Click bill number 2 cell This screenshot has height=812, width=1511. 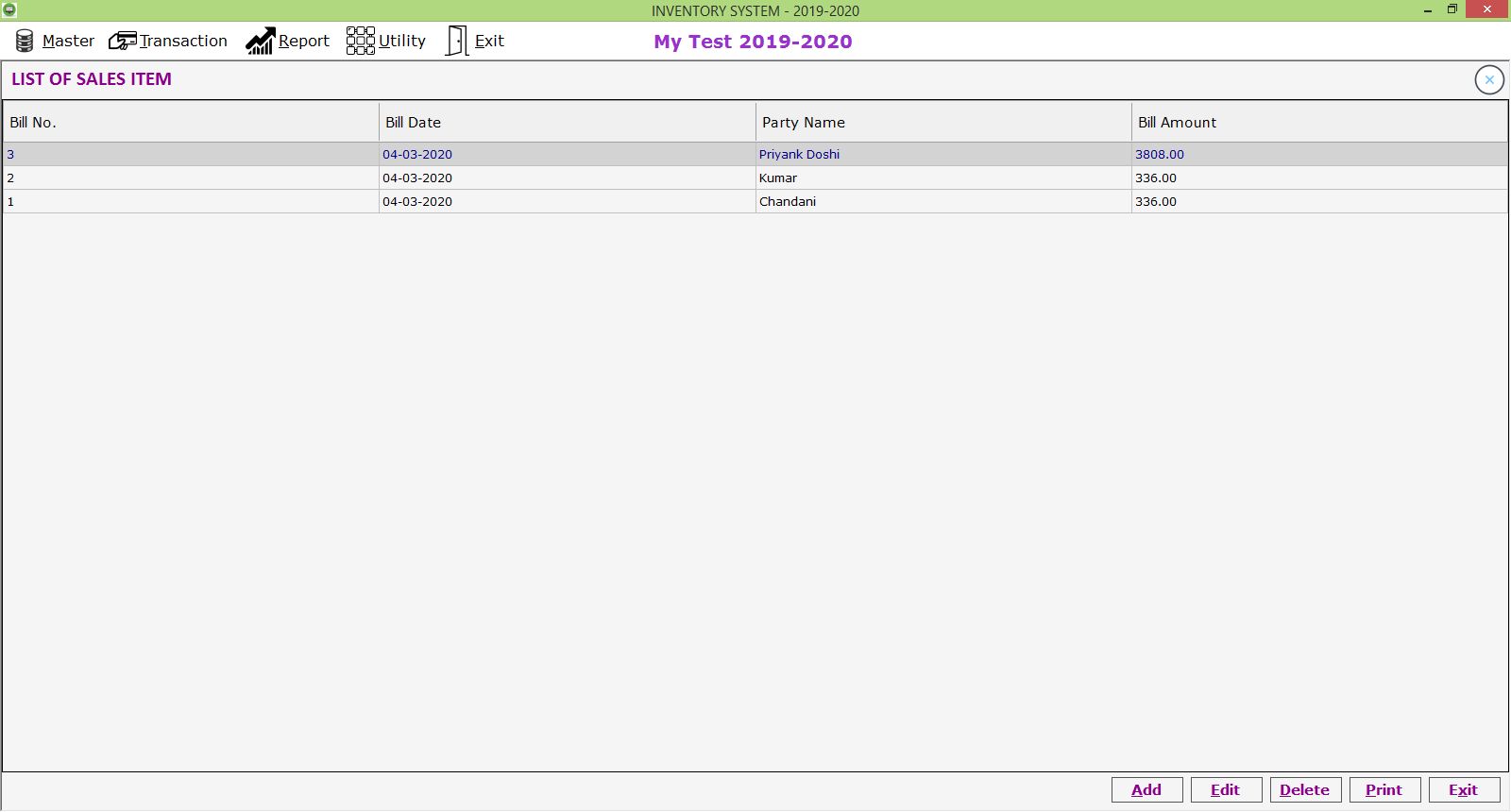point(191,178)
